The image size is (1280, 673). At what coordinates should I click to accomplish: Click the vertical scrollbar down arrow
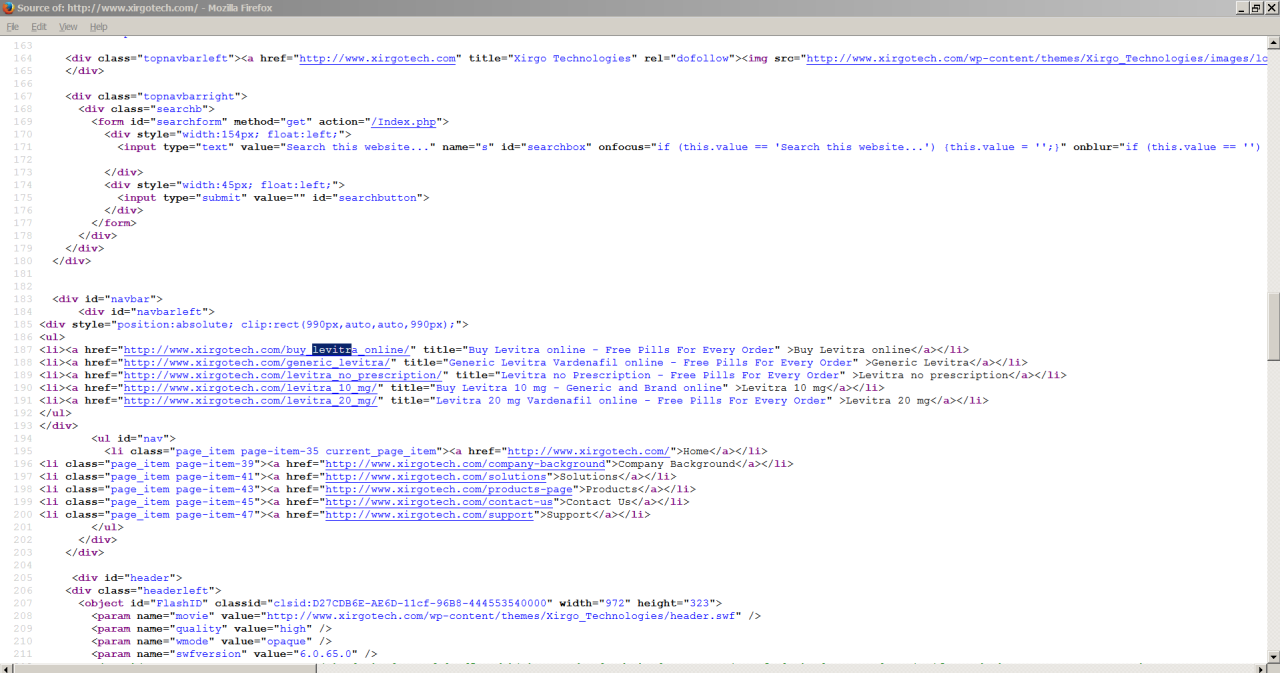1273,655
